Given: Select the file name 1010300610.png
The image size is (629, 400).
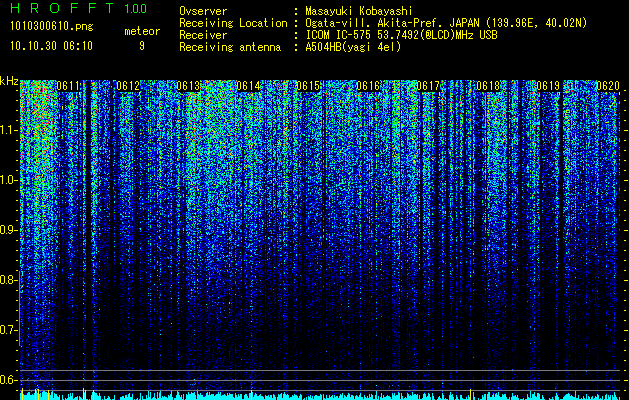Looking at the screenshot, I should click(52, 27).
